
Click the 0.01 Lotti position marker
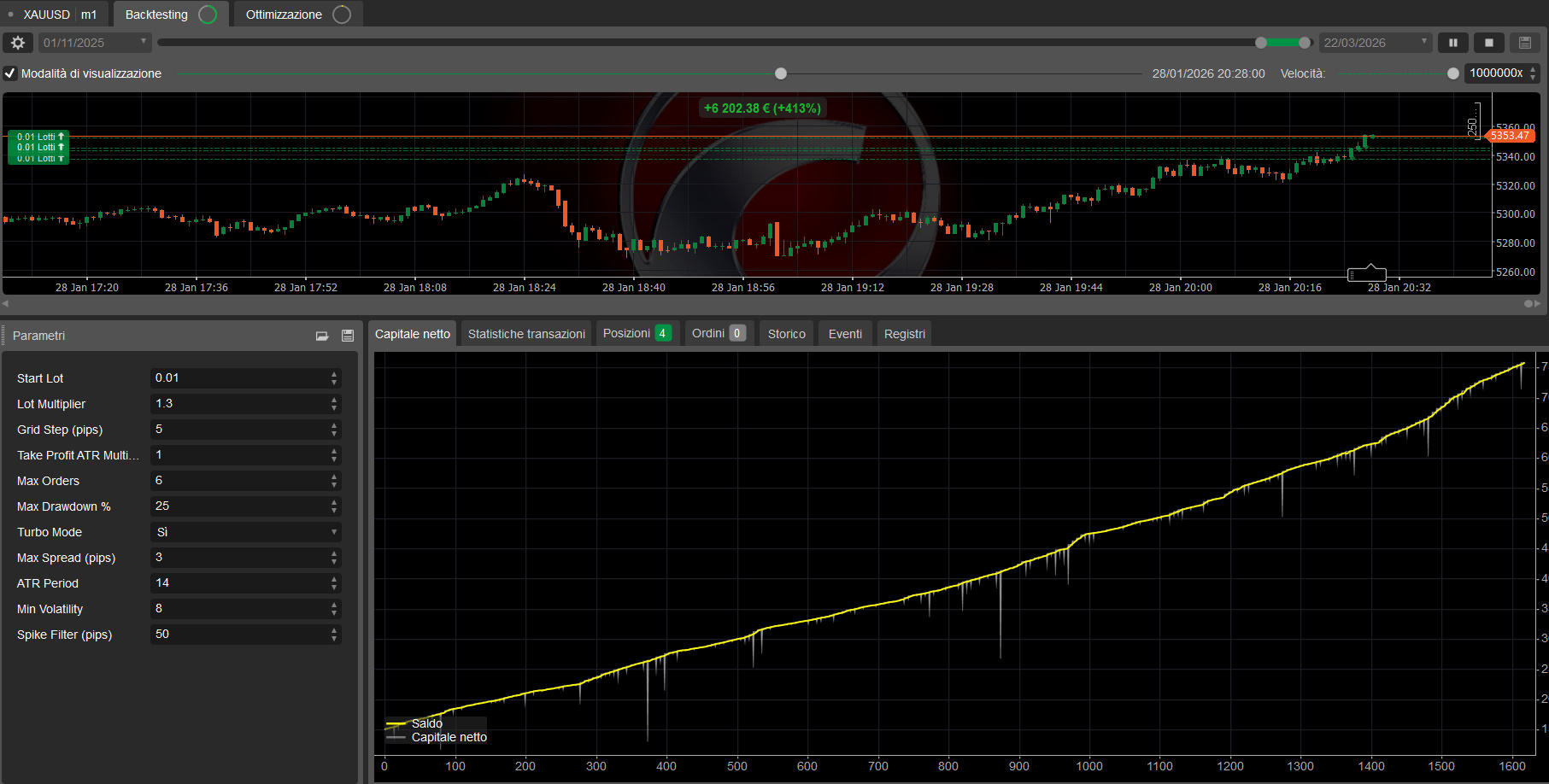coord(38,137)
